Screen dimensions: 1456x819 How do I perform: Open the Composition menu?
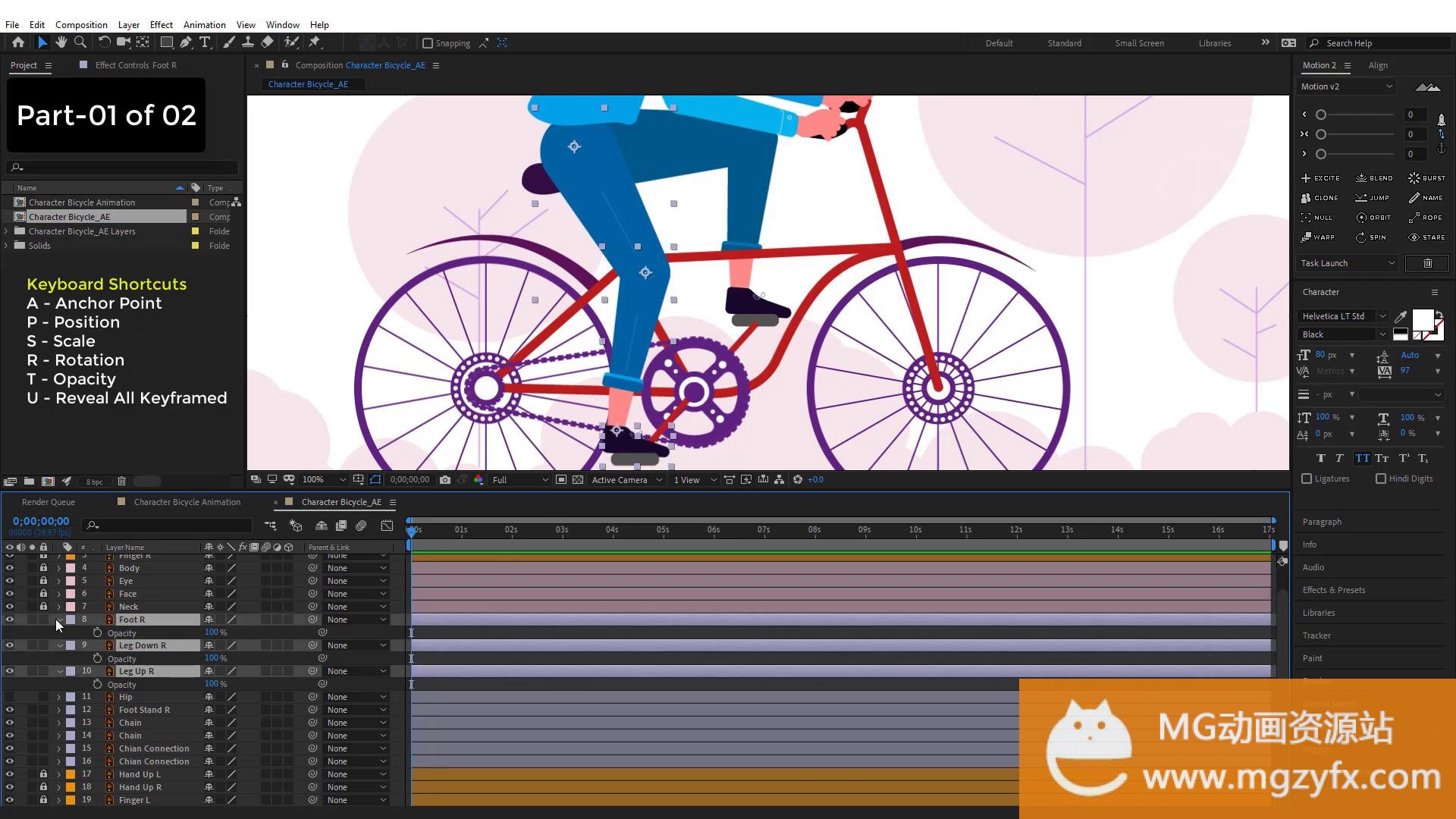(x=81, y=24)
